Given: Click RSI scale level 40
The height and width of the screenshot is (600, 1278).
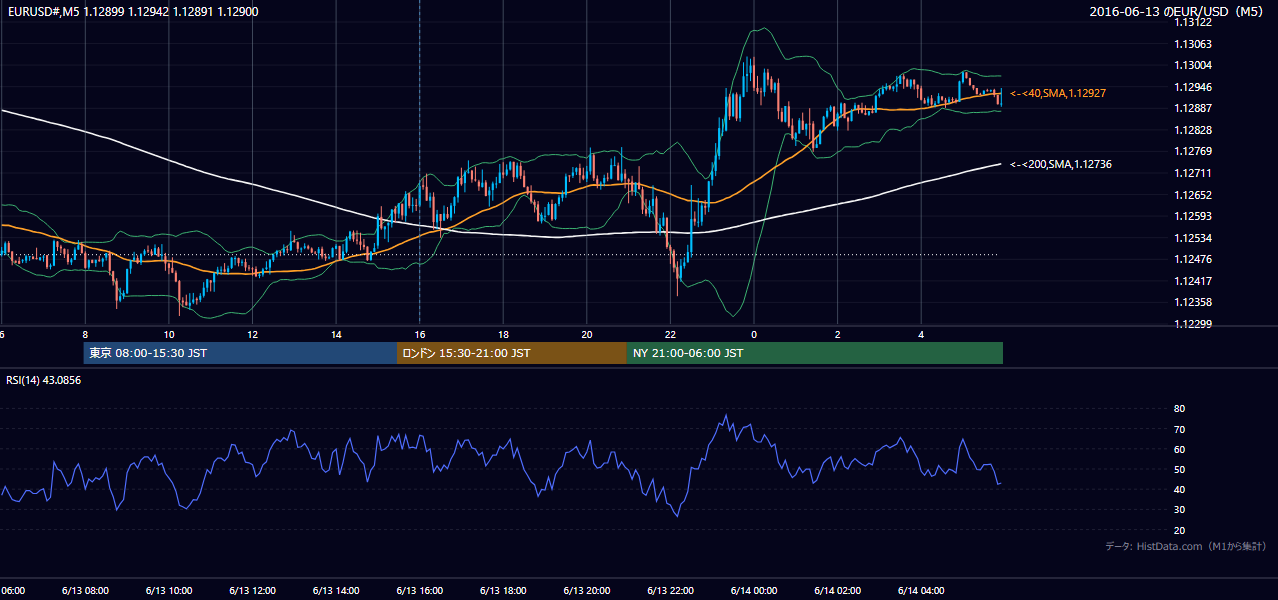Looking at the screenshot, I should point(1179,489).
